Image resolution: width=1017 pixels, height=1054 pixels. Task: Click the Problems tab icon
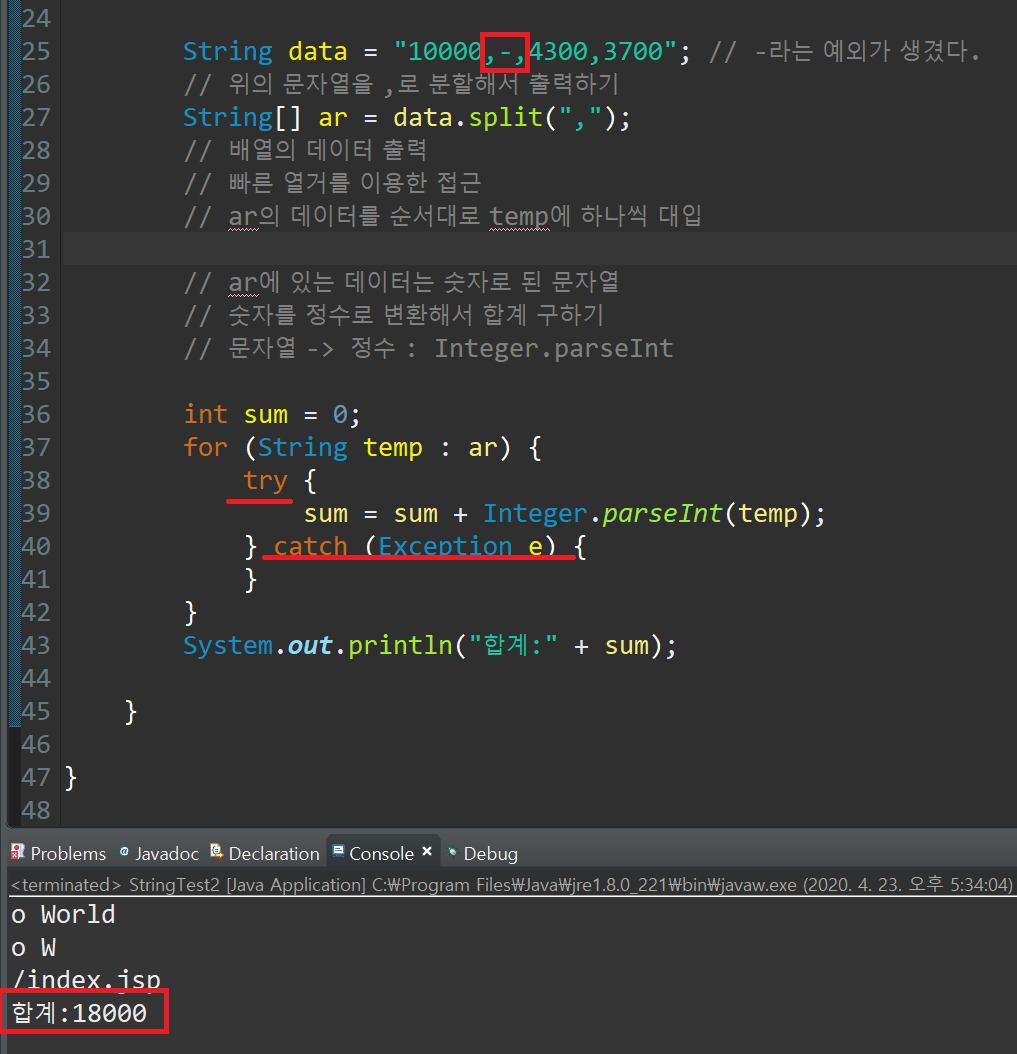[18, 852]
